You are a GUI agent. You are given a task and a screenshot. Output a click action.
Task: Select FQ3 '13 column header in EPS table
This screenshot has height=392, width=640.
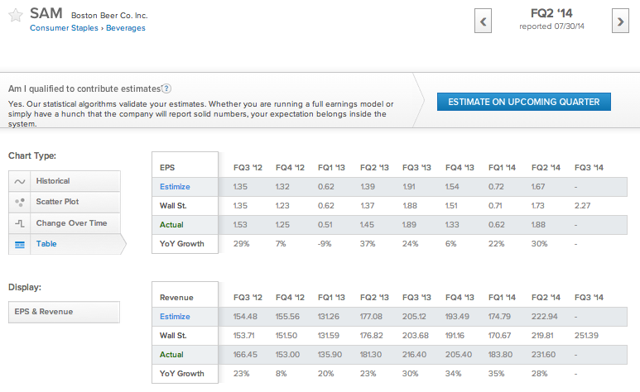[417, 167]
